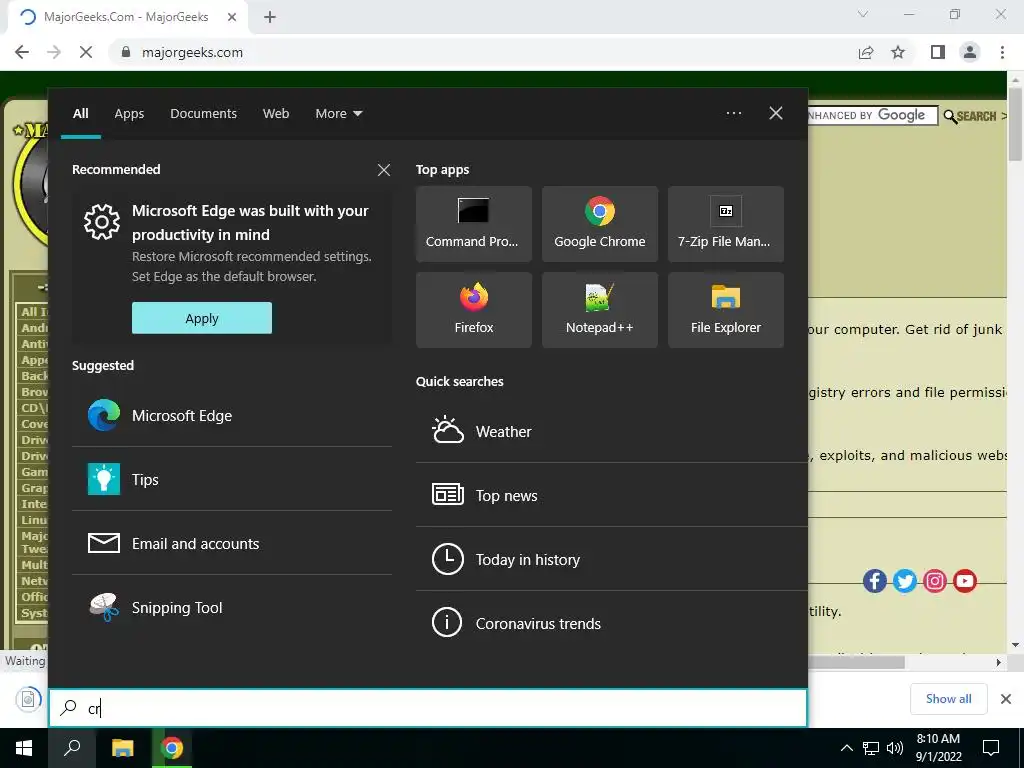The image size is (1024, 768).
Task: Open Chrome three-dot menu
Action: tap(1002, 52)
